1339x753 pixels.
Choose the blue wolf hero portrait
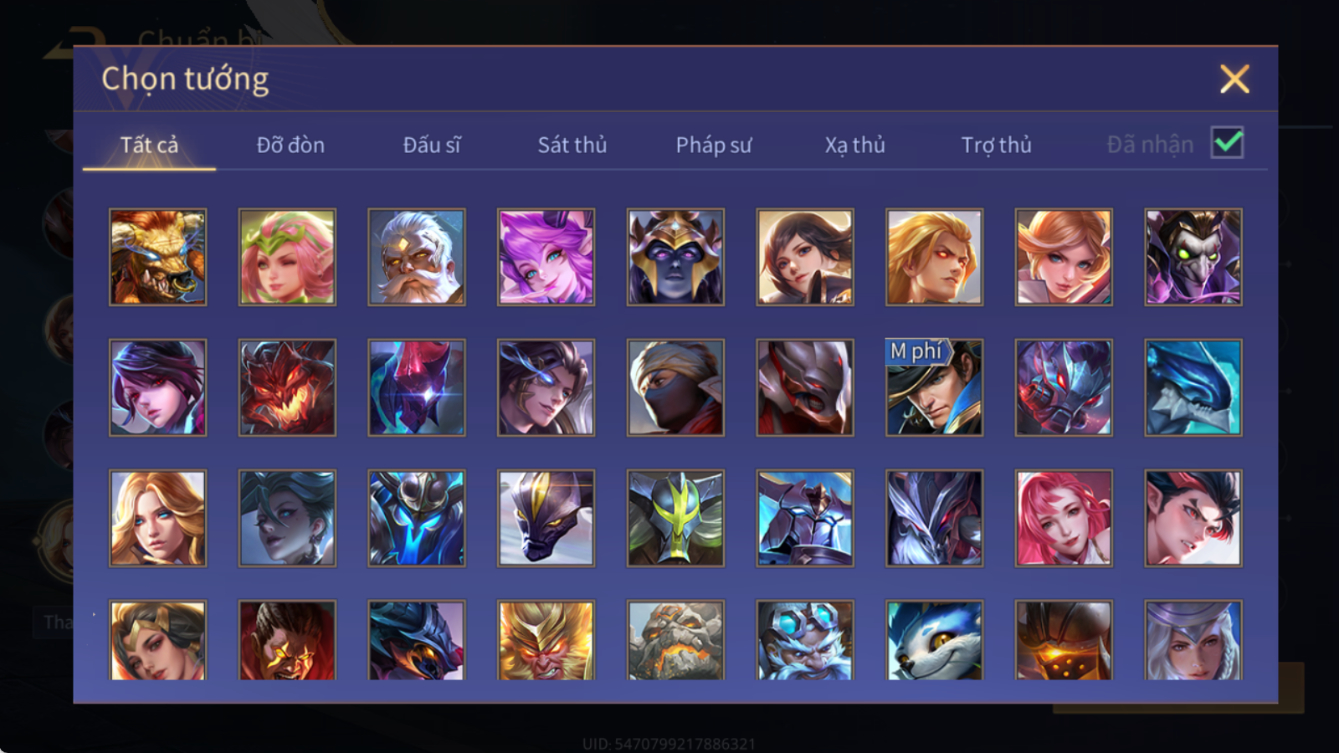pos(934,640)
